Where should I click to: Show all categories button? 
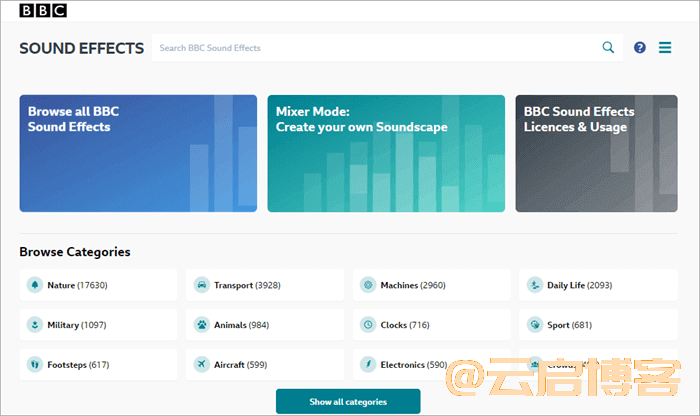[348, 401]
